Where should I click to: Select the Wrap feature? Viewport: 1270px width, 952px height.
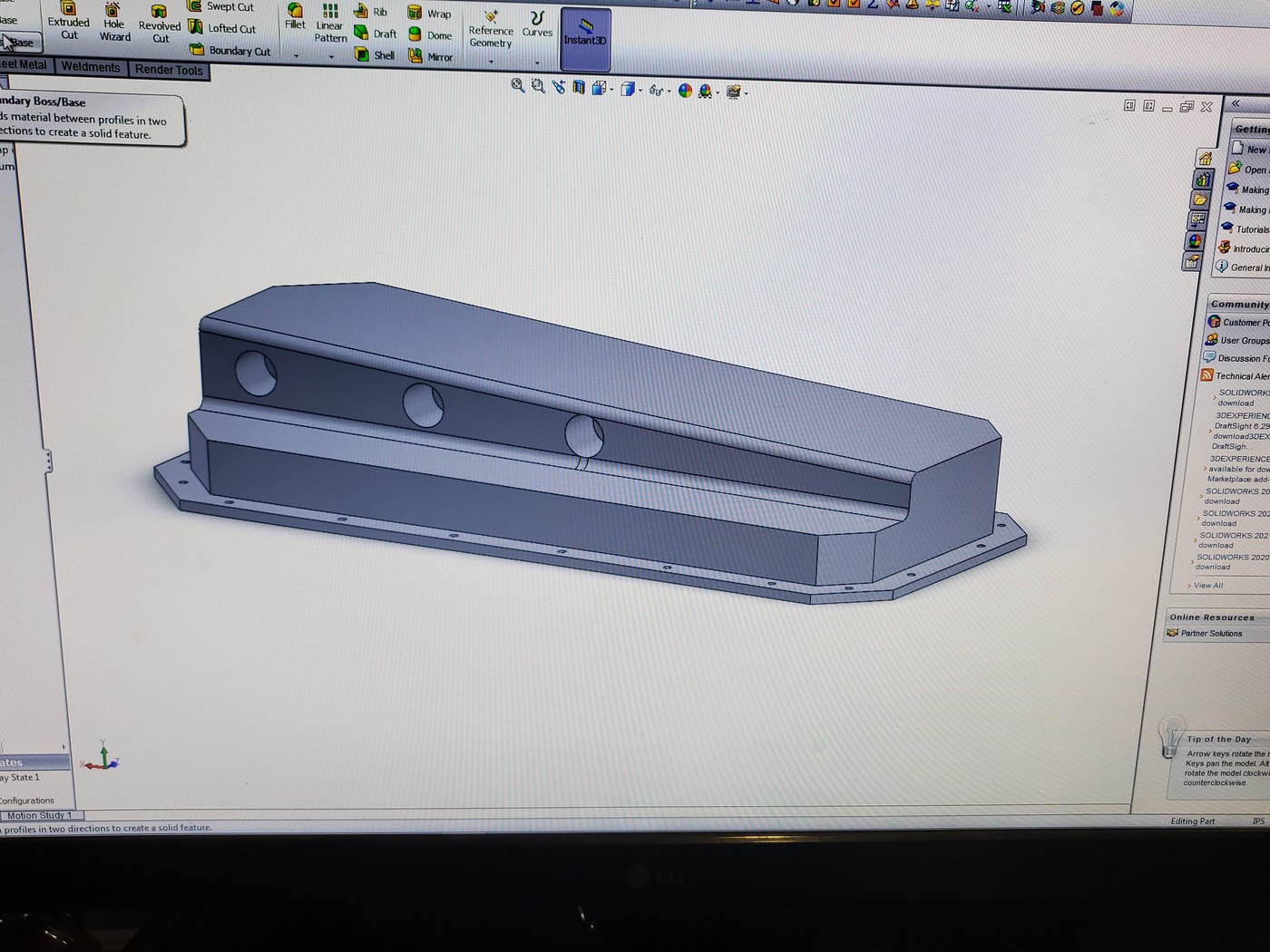point(429,14)
